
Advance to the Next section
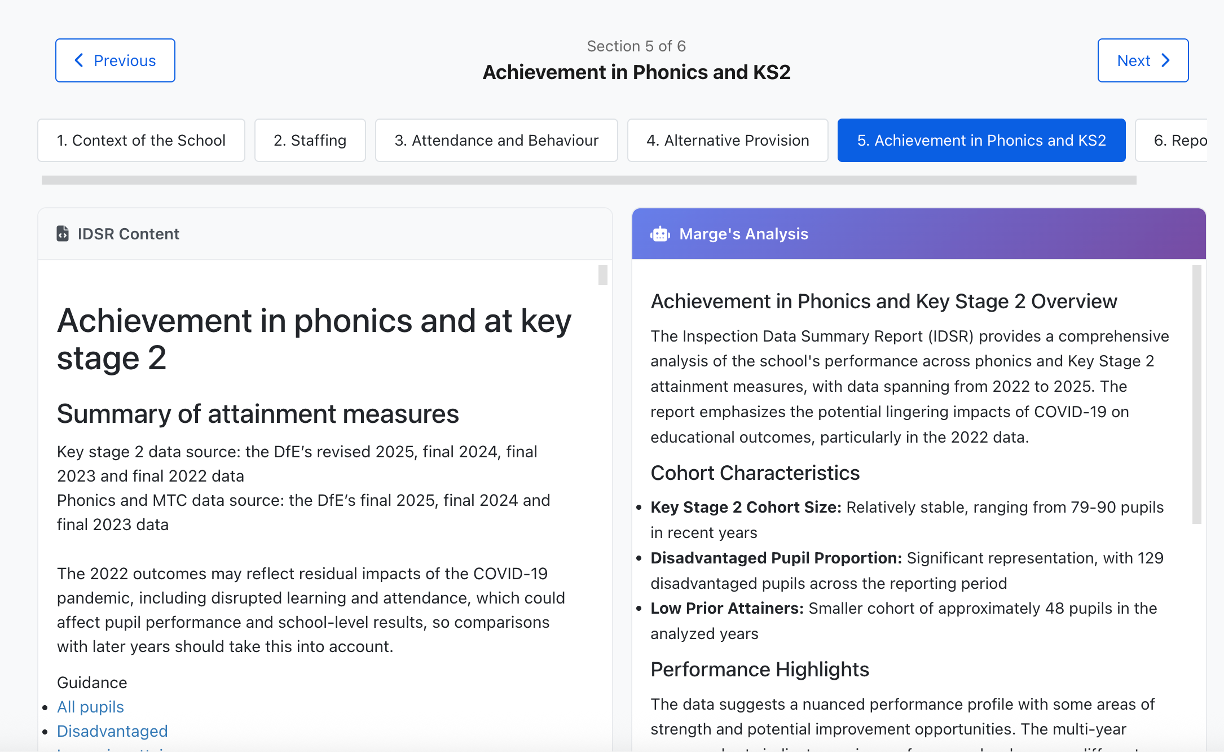(1142, 61)
